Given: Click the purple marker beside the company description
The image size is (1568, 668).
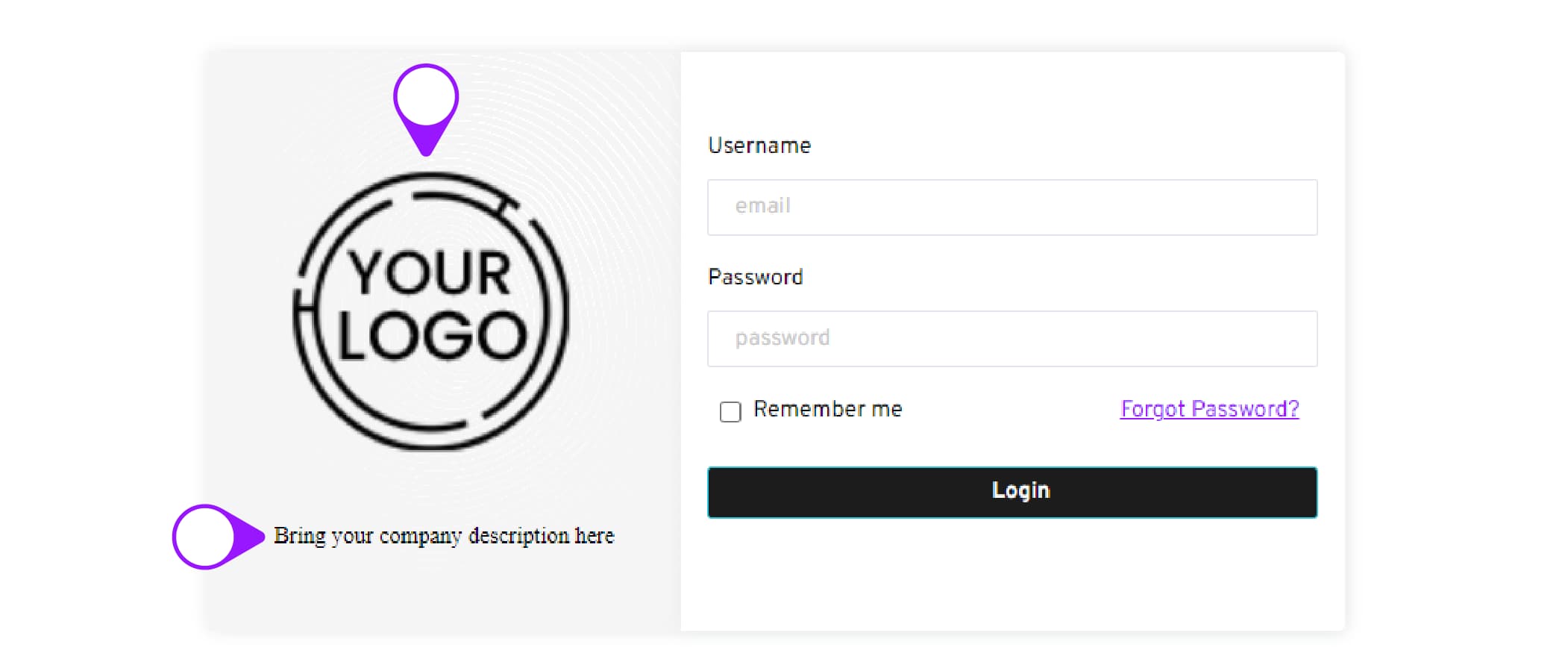Looking at the screenshot, I should 204,537.
